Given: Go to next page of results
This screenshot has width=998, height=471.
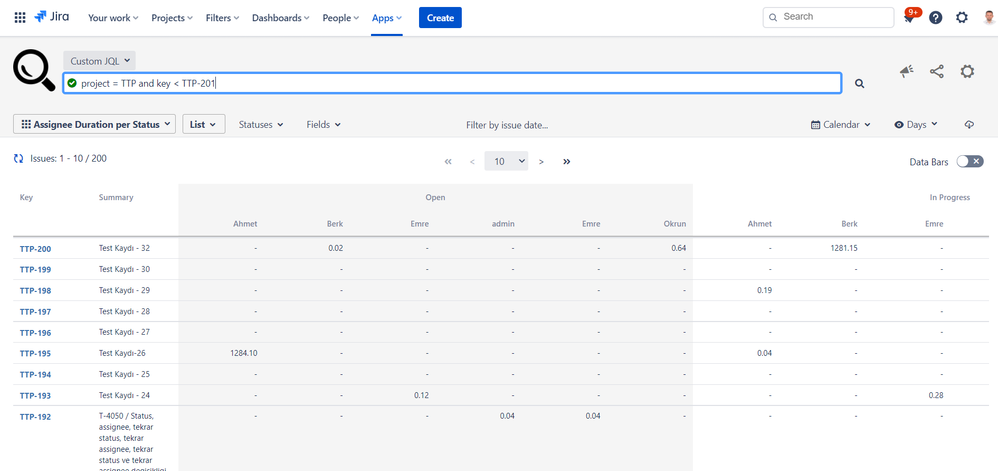Looking at the screenshot, I should click(x=542, y=162).
